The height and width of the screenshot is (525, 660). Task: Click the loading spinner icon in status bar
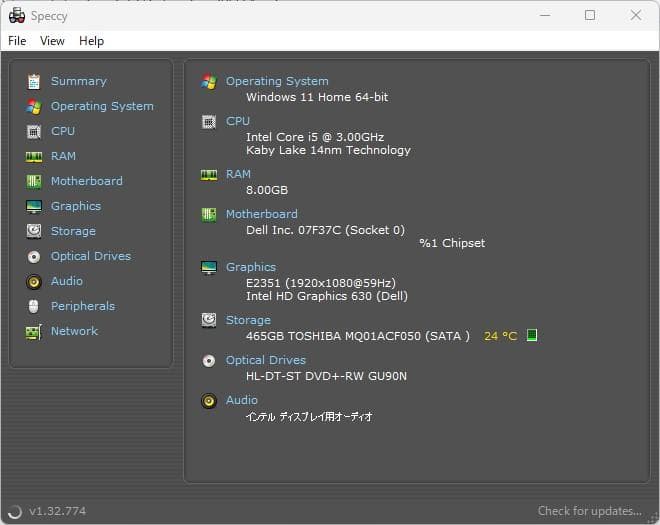[15, 512]
